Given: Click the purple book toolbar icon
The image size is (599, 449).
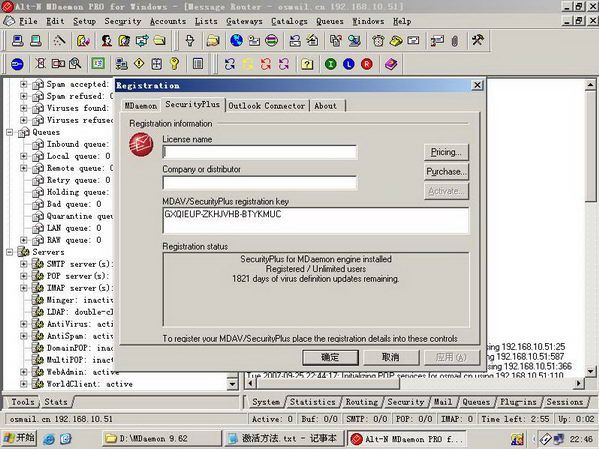Looking at the screenshot, I should pyautogui.click(x=391, y=64).
